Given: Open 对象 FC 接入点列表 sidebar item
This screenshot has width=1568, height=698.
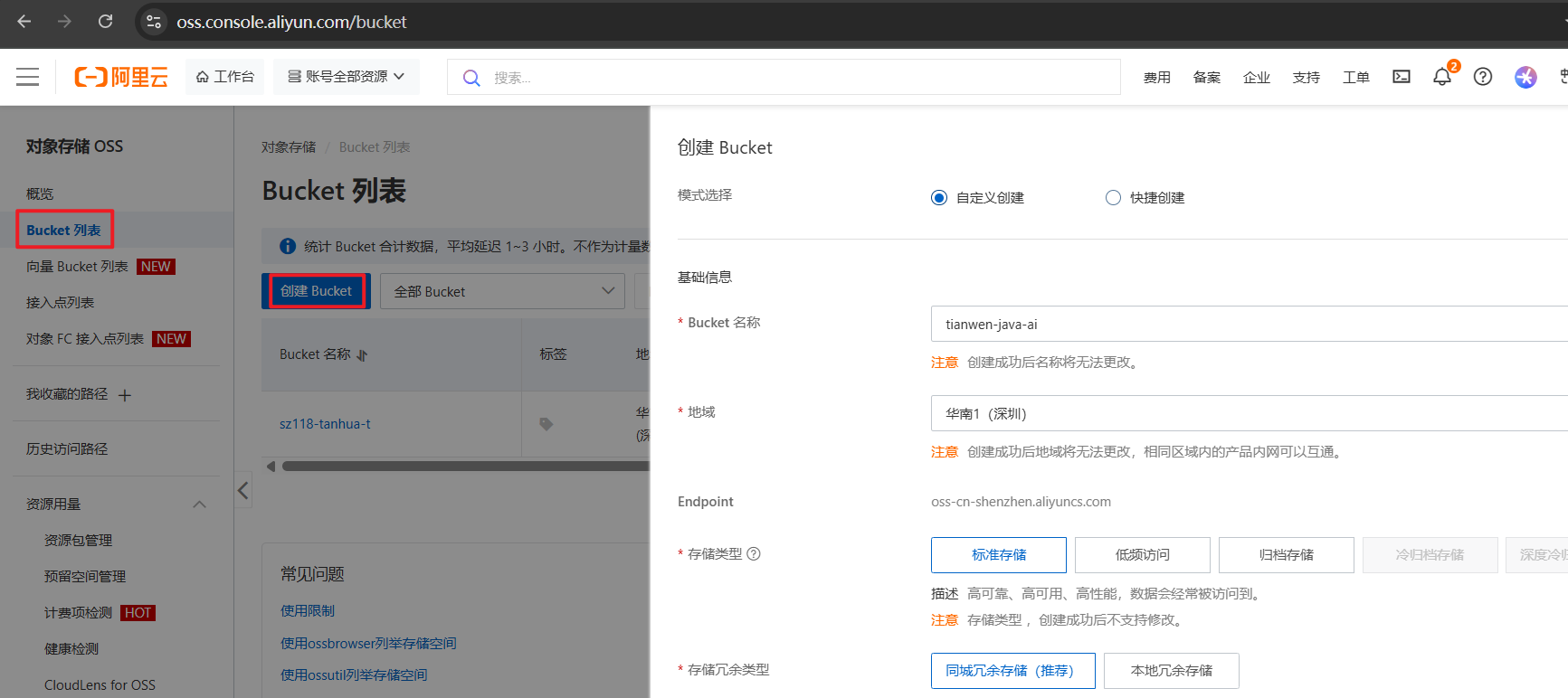Looking at the screenshot, I should [85, 338].
